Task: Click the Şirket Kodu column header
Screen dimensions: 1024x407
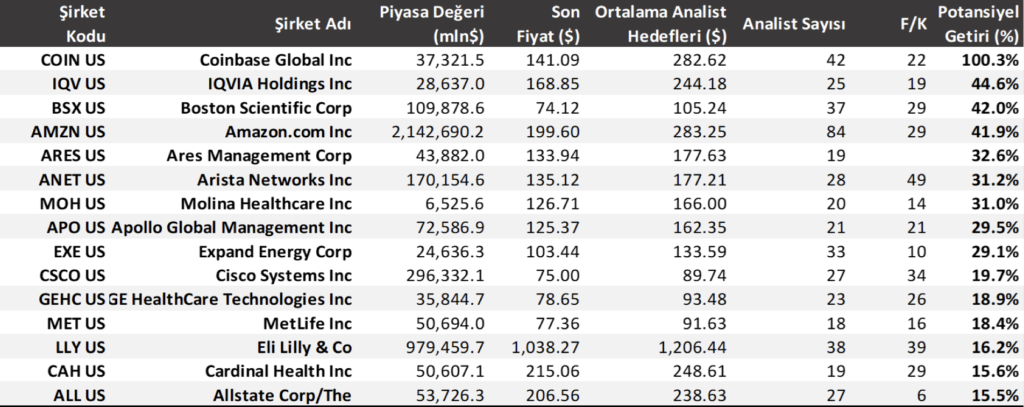Action: (59, 24)
